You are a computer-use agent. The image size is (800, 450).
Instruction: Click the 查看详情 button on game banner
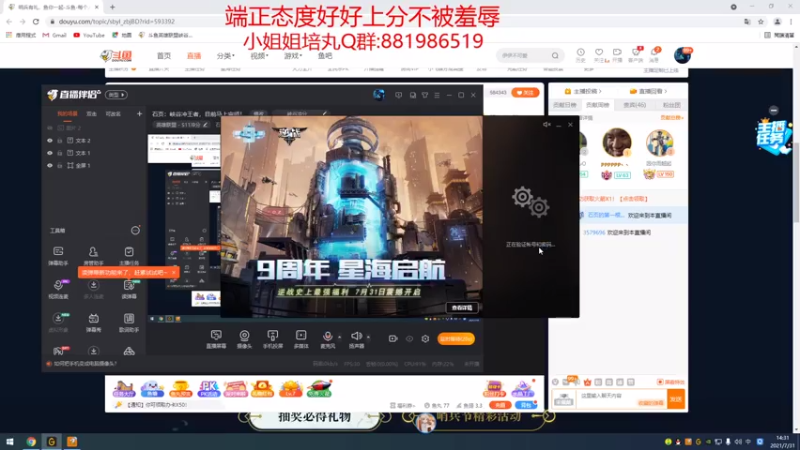point(462,308)
